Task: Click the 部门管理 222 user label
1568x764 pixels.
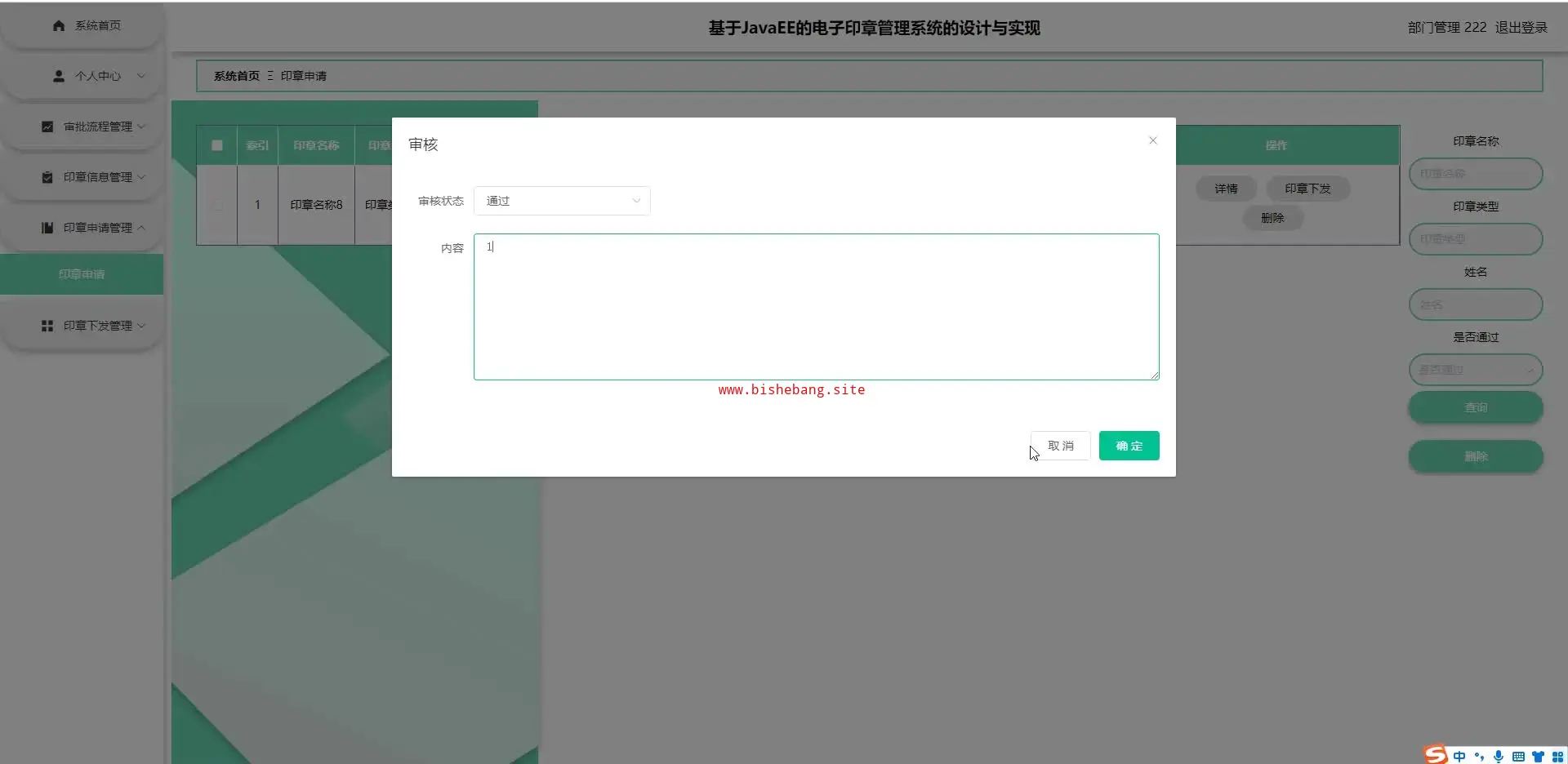Action: (1447, 28)
